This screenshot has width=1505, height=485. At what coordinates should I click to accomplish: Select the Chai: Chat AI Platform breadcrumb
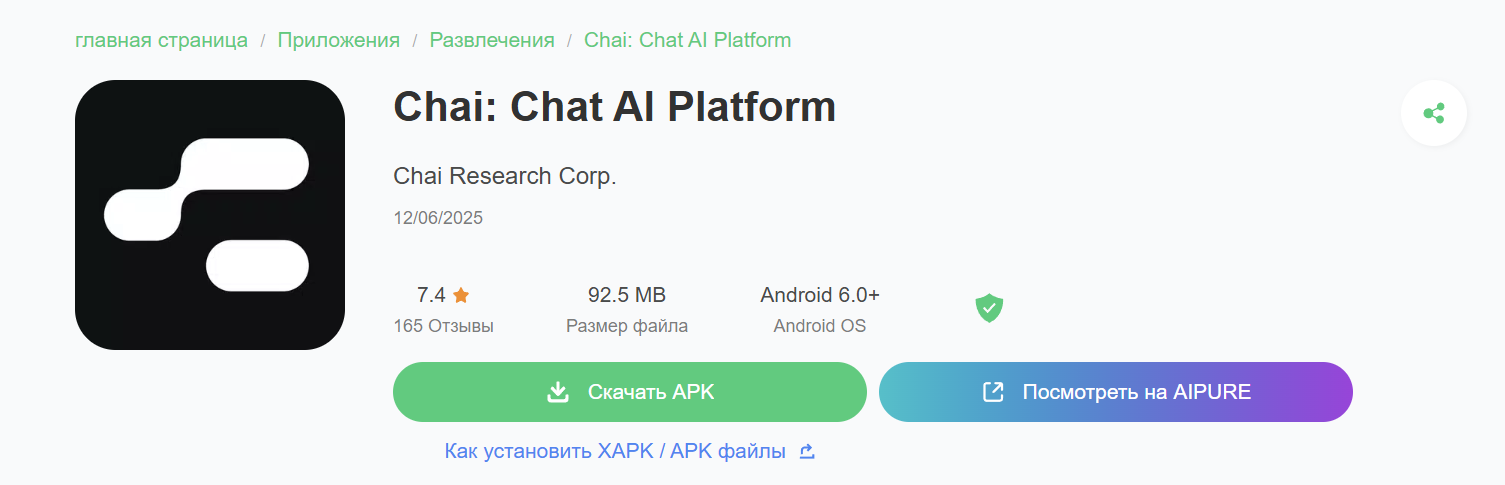pyautogui.click(x=687, y=41)
